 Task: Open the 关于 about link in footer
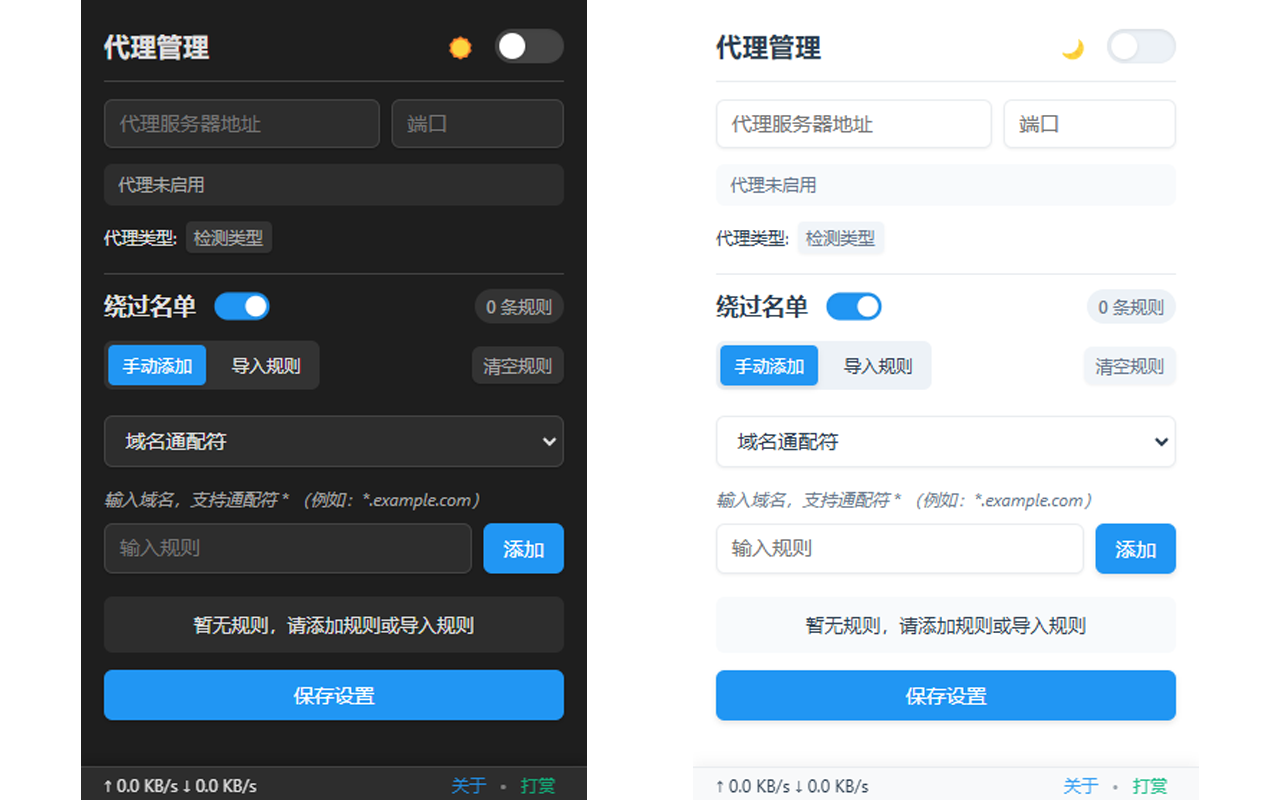(468, 786)
